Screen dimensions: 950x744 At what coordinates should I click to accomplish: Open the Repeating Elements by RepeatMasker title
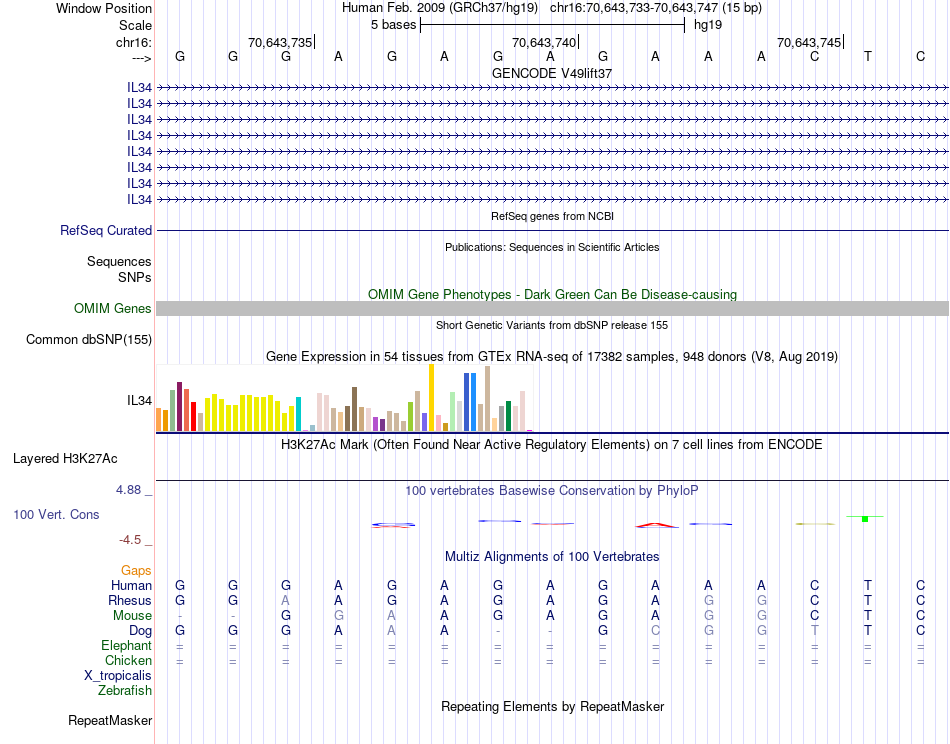552,706
